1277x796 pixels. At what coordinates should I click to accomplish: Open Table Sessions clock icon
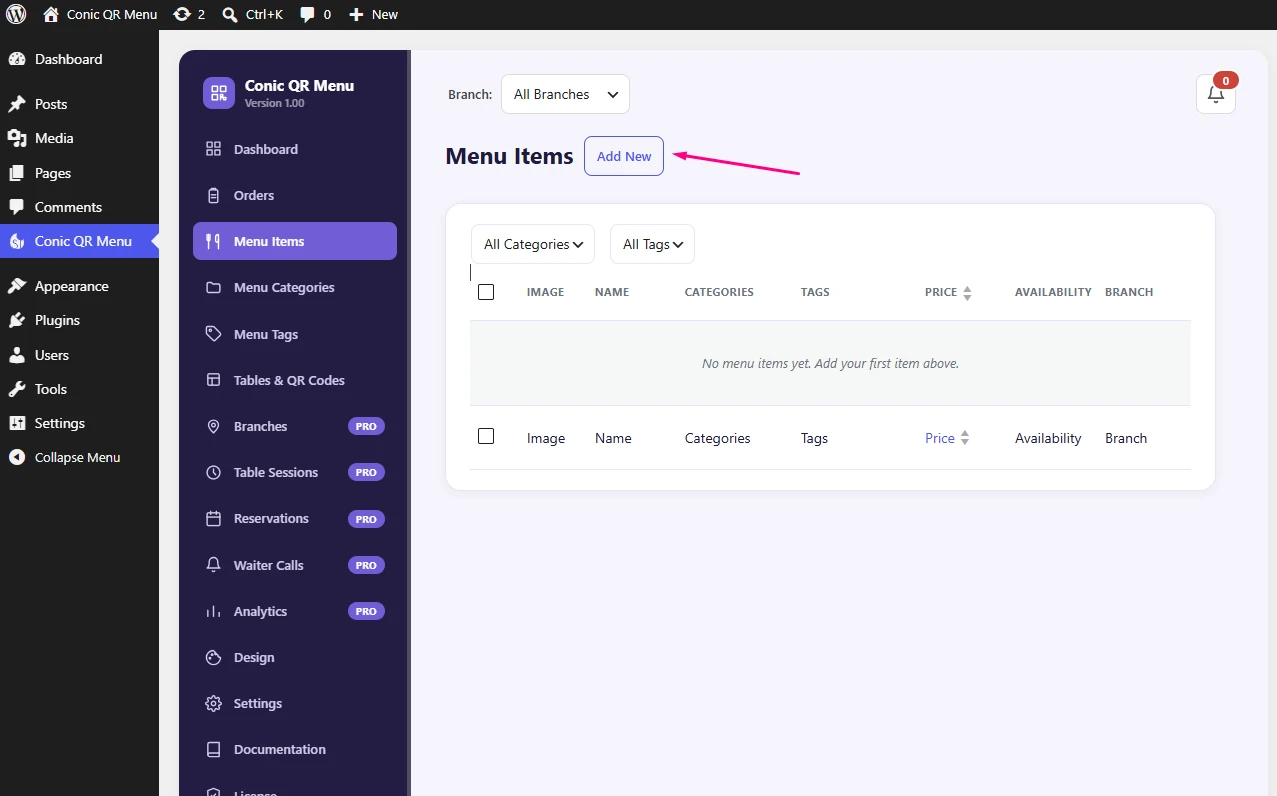(x=213, y=472)
